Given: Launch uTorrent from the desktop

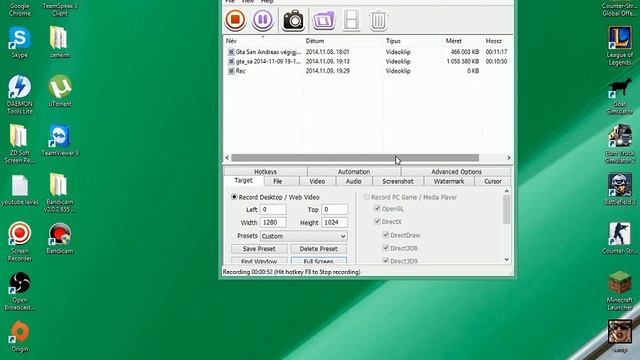Looking at the screenshot, I should tap(60, 91).
